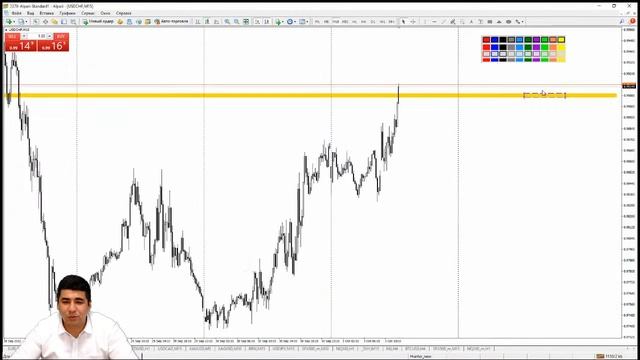Select the MN timeframe button

pyautogui.click(x=391, y=22)
